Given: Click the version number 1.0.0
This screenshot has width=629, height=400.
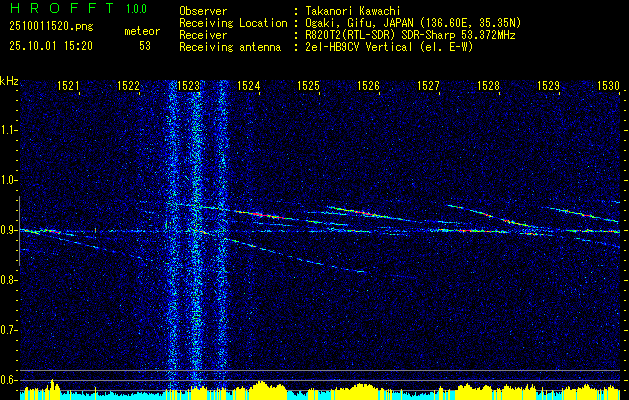Looking at the screenshot, I should [x=136, y=9].
